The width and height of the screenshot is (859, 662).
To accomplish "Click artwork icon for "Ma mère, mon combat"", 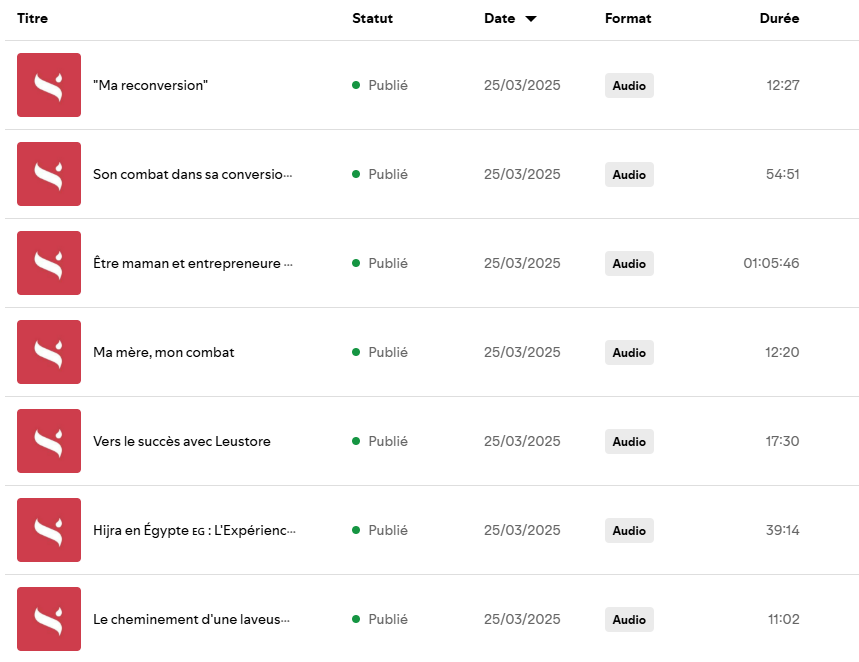I will pos(49,352).
